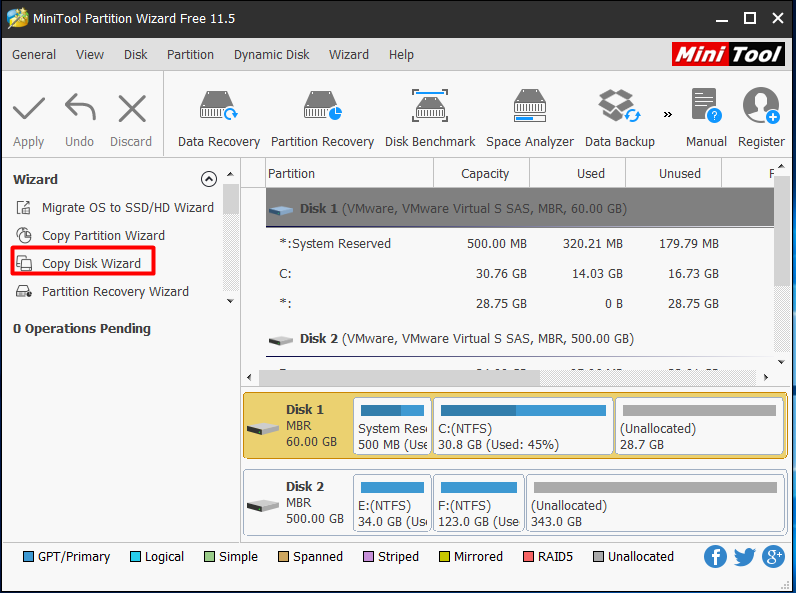Open the Facebook share icon
This screenshot has width=796, height=593.
tap(715, 557)
